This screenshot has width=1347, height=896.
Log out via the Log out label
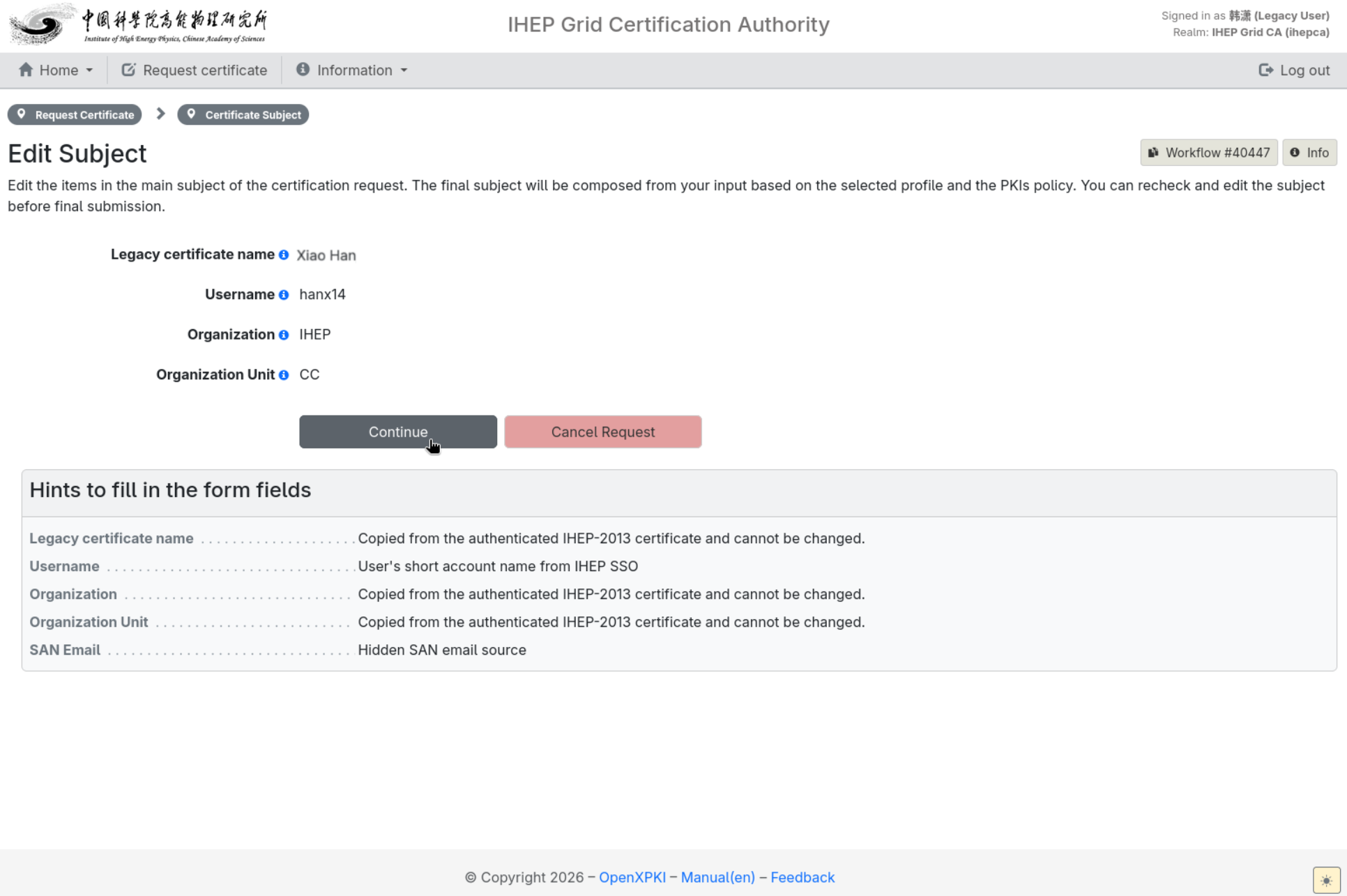click(1304, 70)
